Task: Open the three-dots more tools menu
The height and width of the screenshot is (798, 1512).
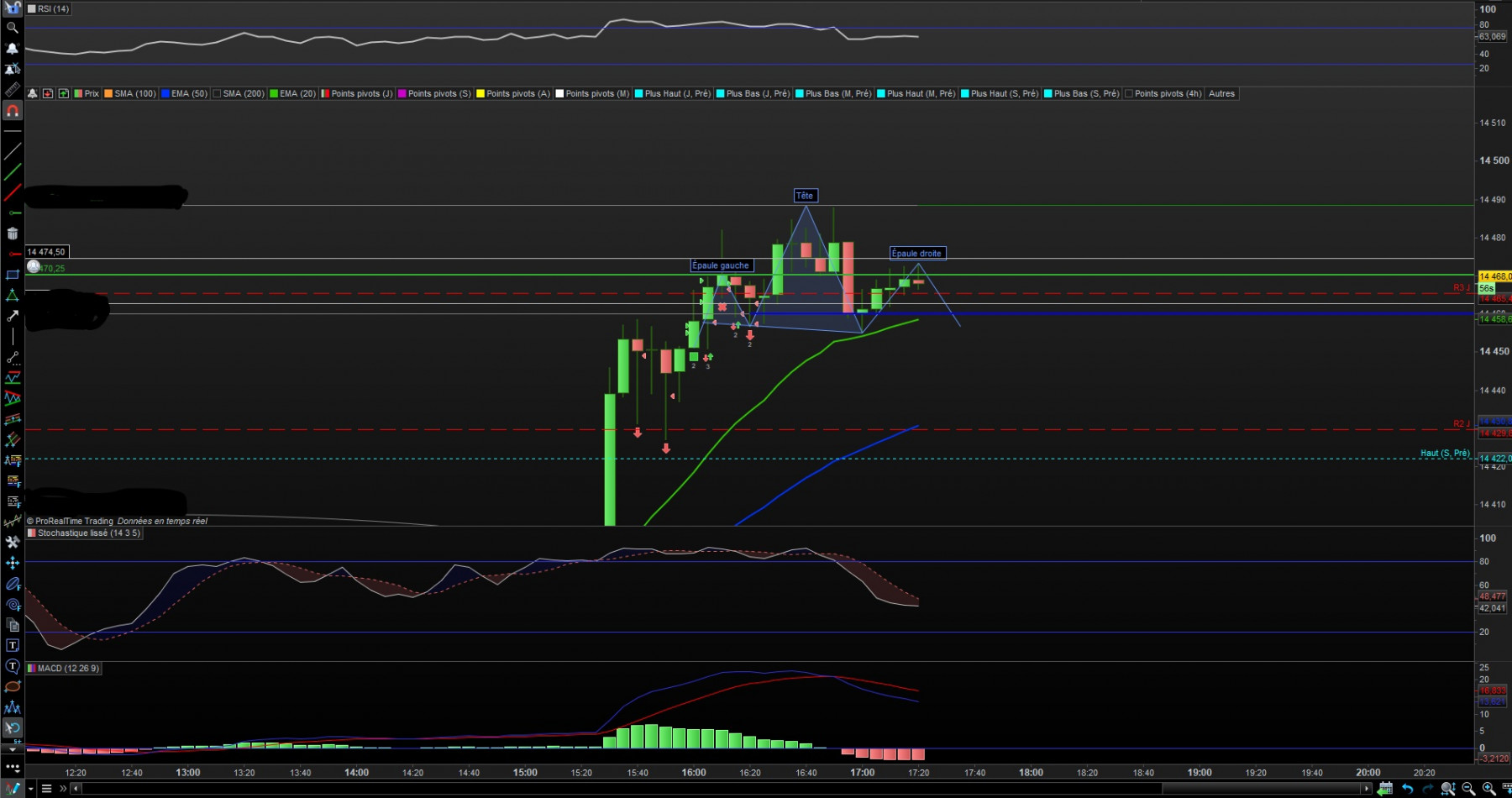Action: (x=13, y=767)
